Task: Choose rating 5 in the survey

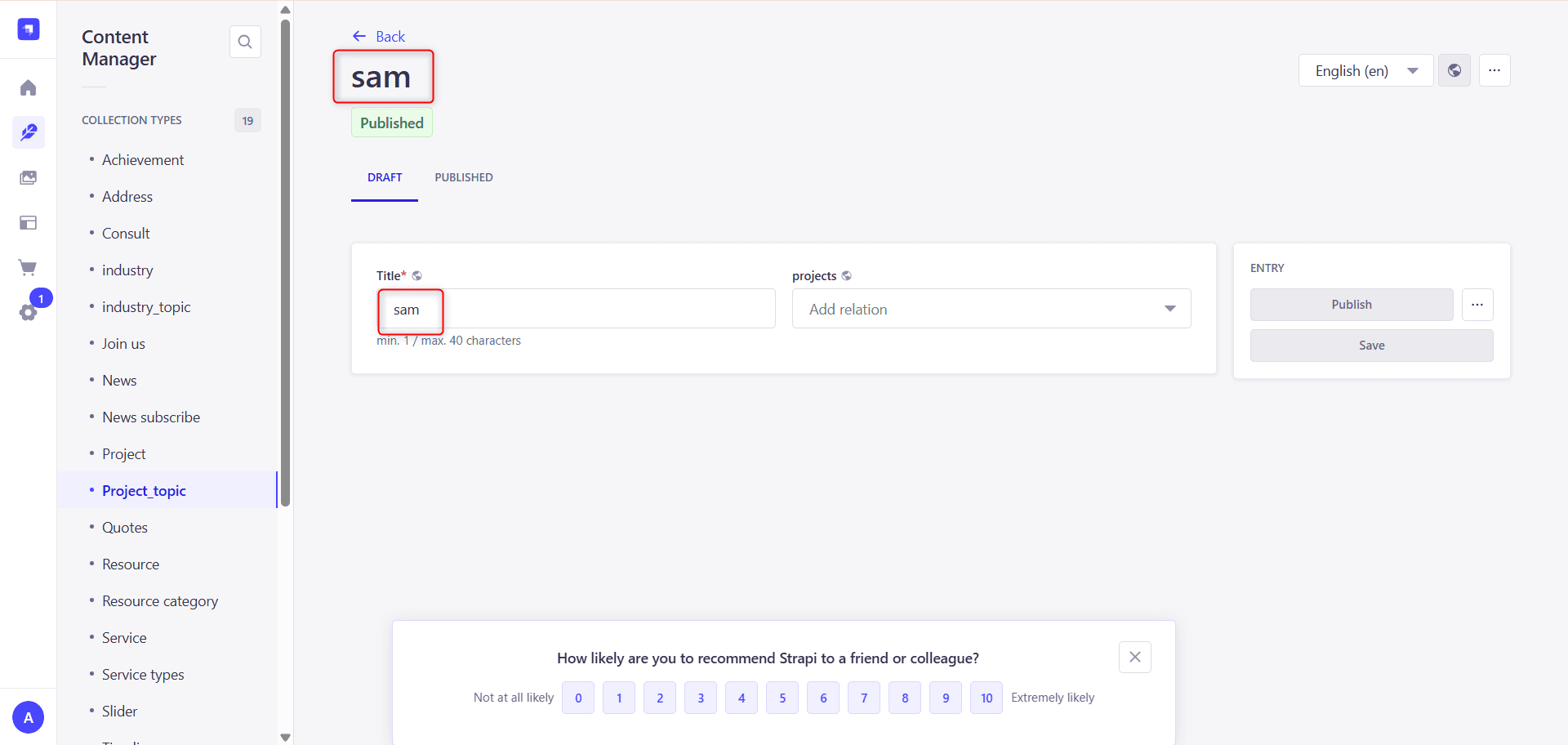Action: (x=782, y=698)
